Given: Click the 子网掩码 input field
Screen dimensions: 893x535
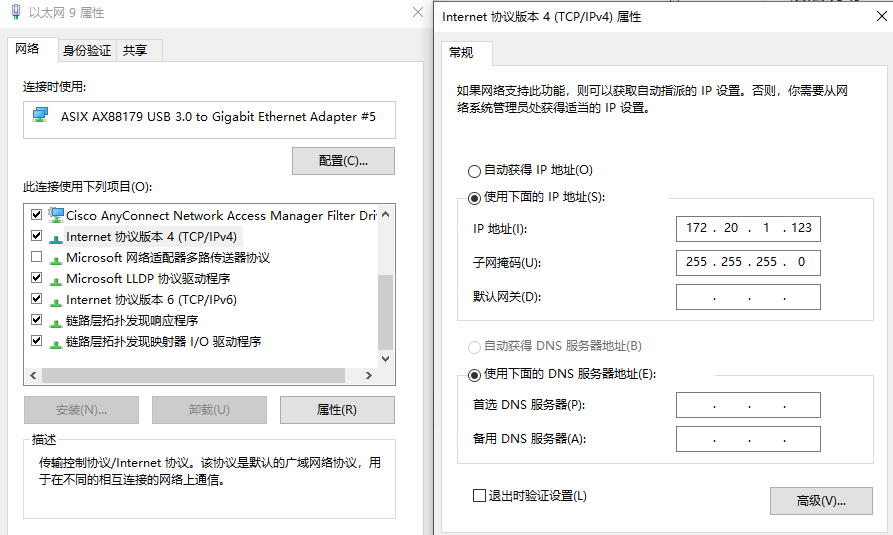Looking at the screenshot, I should (748, 263).
